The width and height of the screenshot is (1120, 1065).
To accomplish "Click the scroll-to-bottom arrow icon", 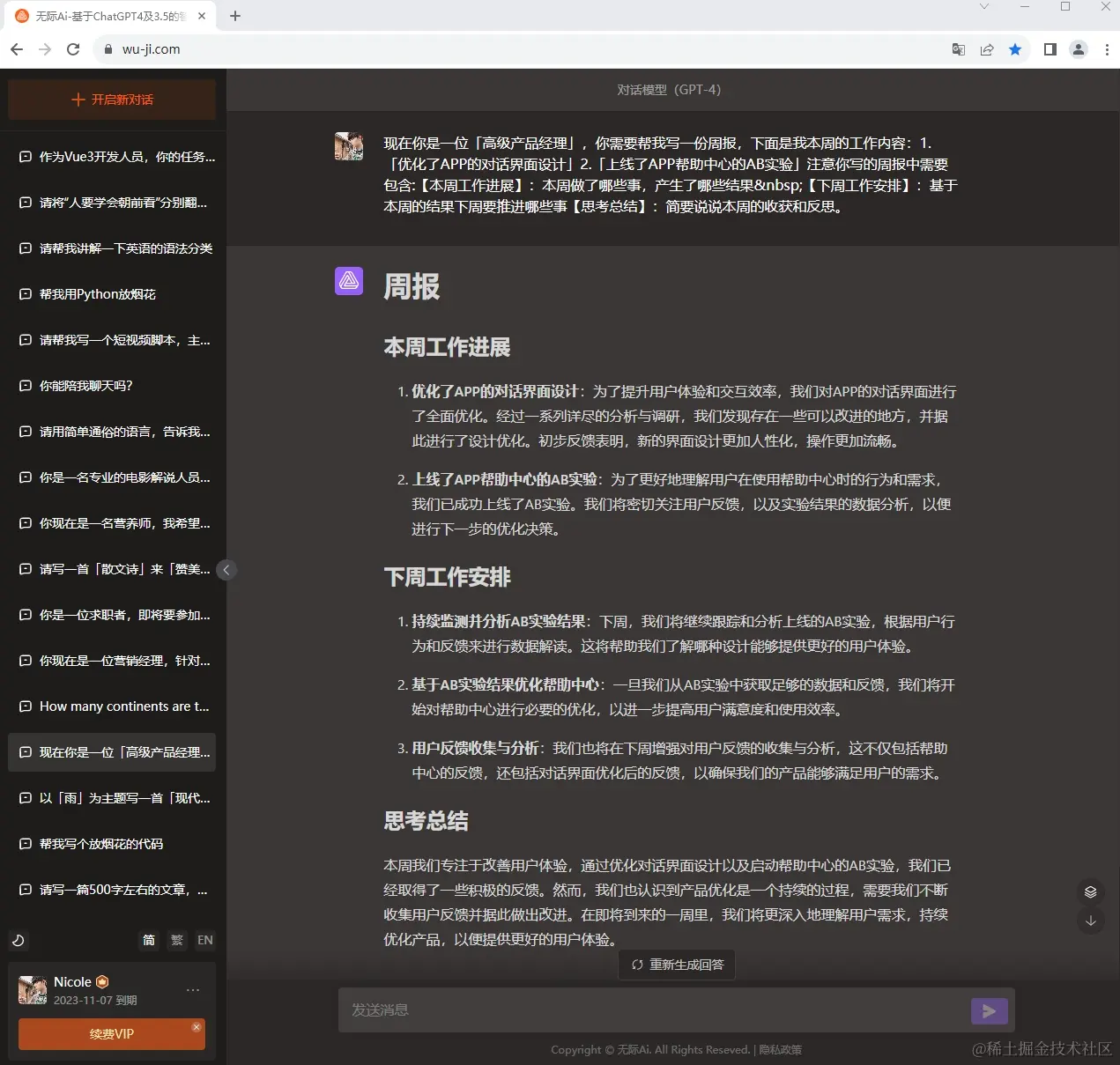I will click(x=1091, y=921).
